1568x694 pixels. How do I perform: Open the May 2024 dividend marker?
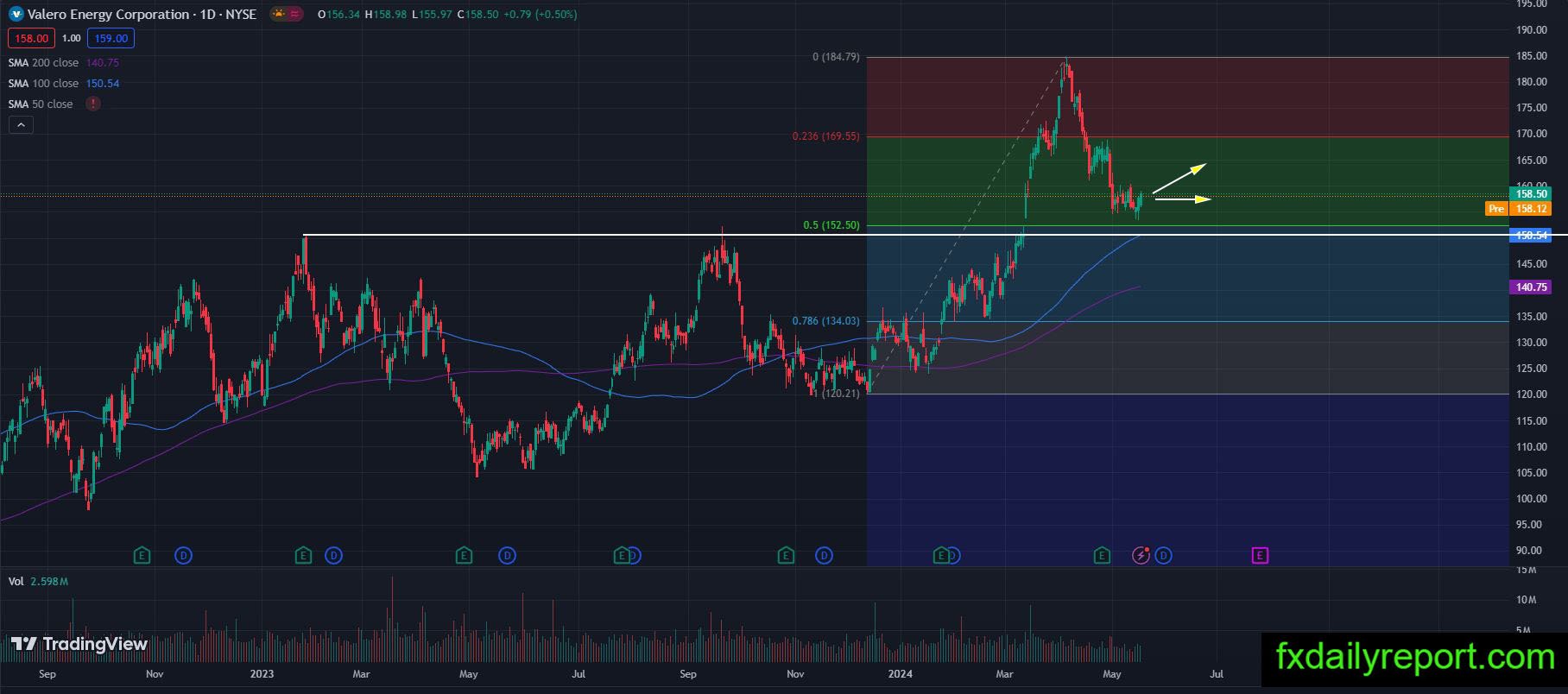click(1163, 556)
